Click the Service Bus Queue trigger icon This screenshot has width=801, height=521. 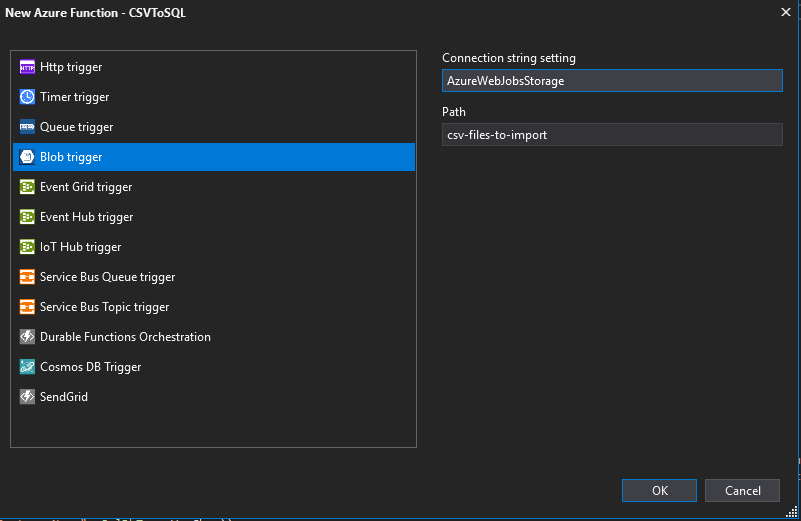28,277
